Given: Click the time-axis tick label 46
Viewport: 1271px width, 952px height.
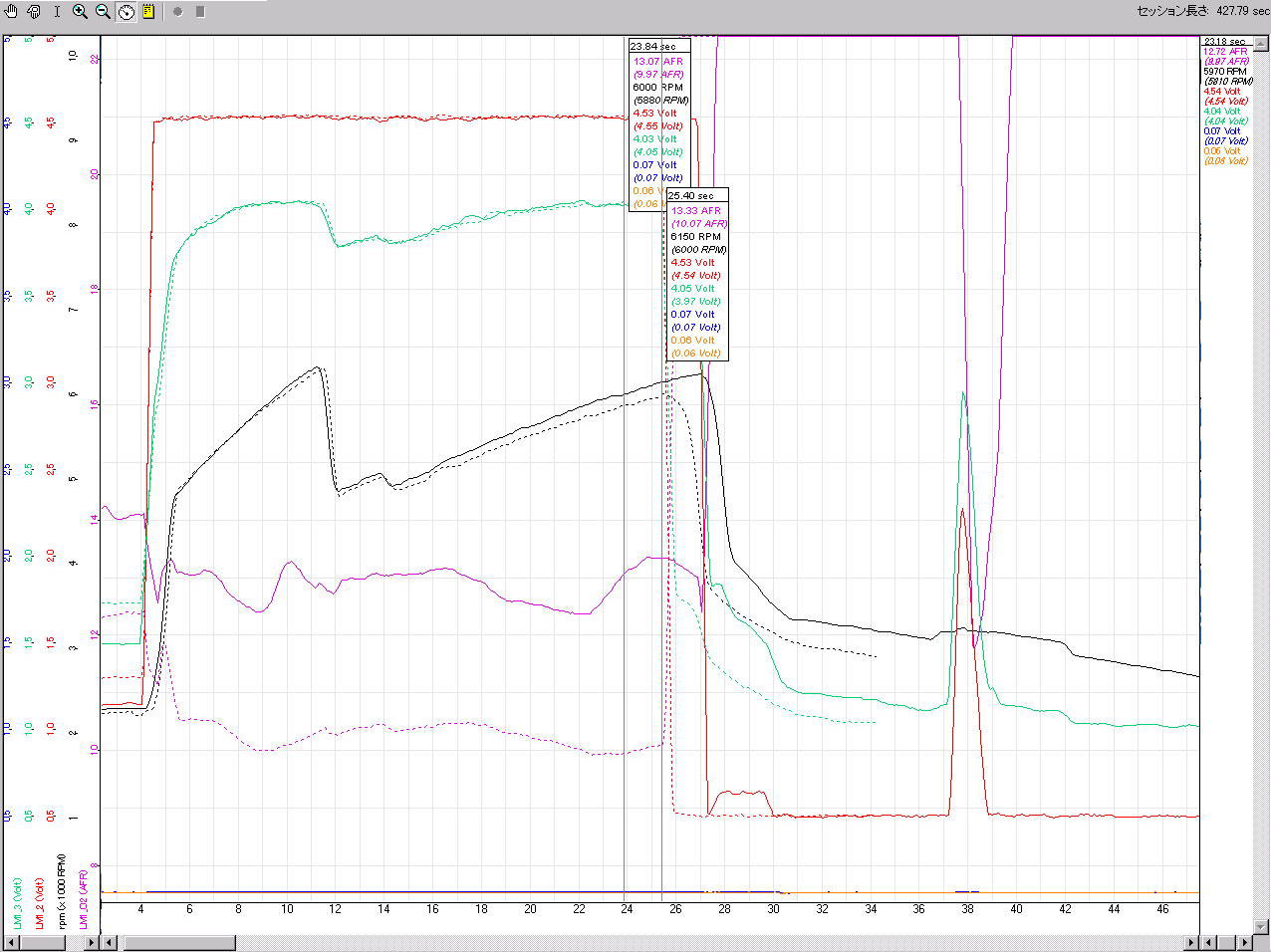Looking at the screenshot, I should click(x=1162, y=909).
